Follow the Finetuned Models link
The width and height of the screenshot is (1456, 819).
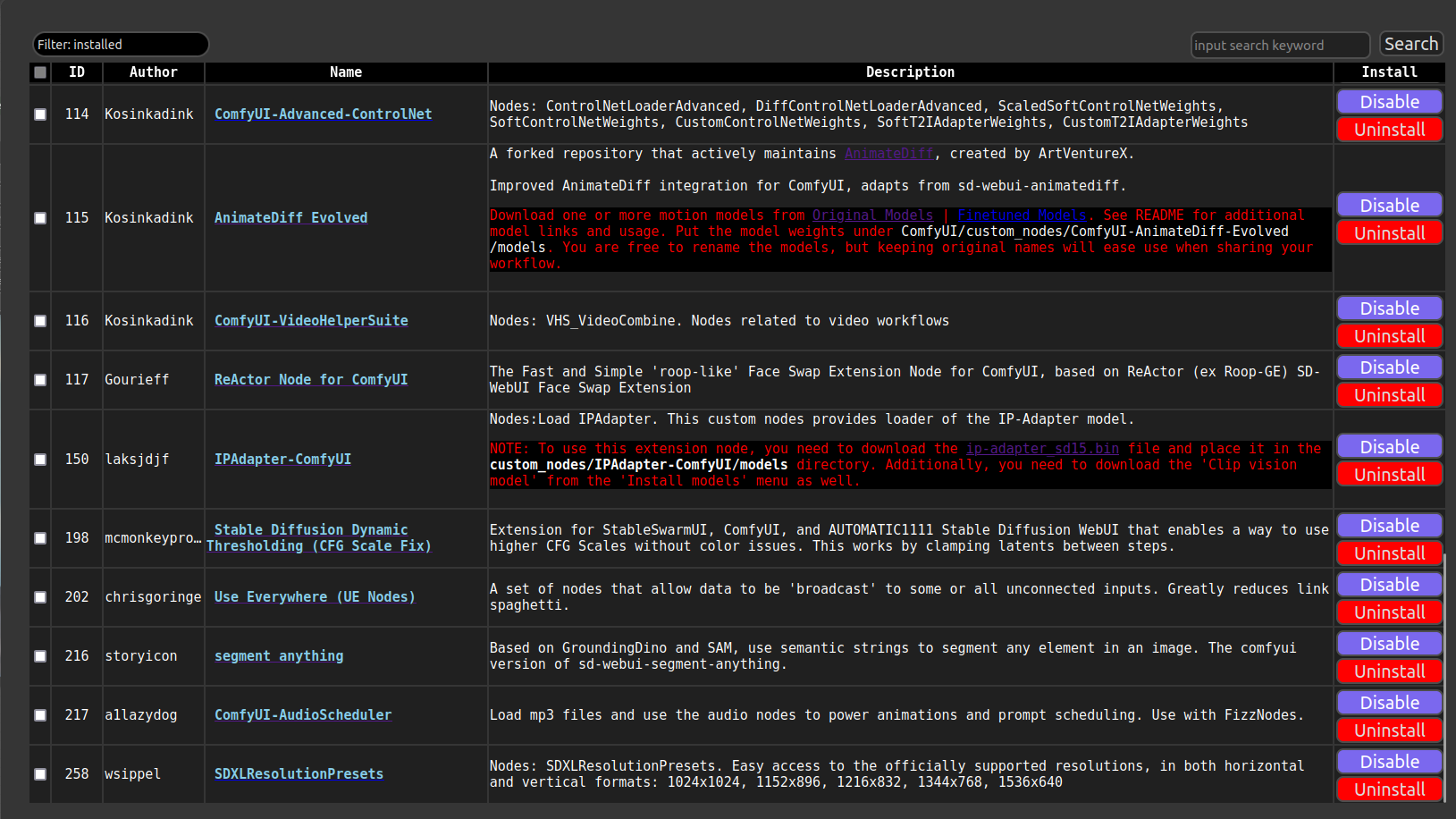point(1022,215)
